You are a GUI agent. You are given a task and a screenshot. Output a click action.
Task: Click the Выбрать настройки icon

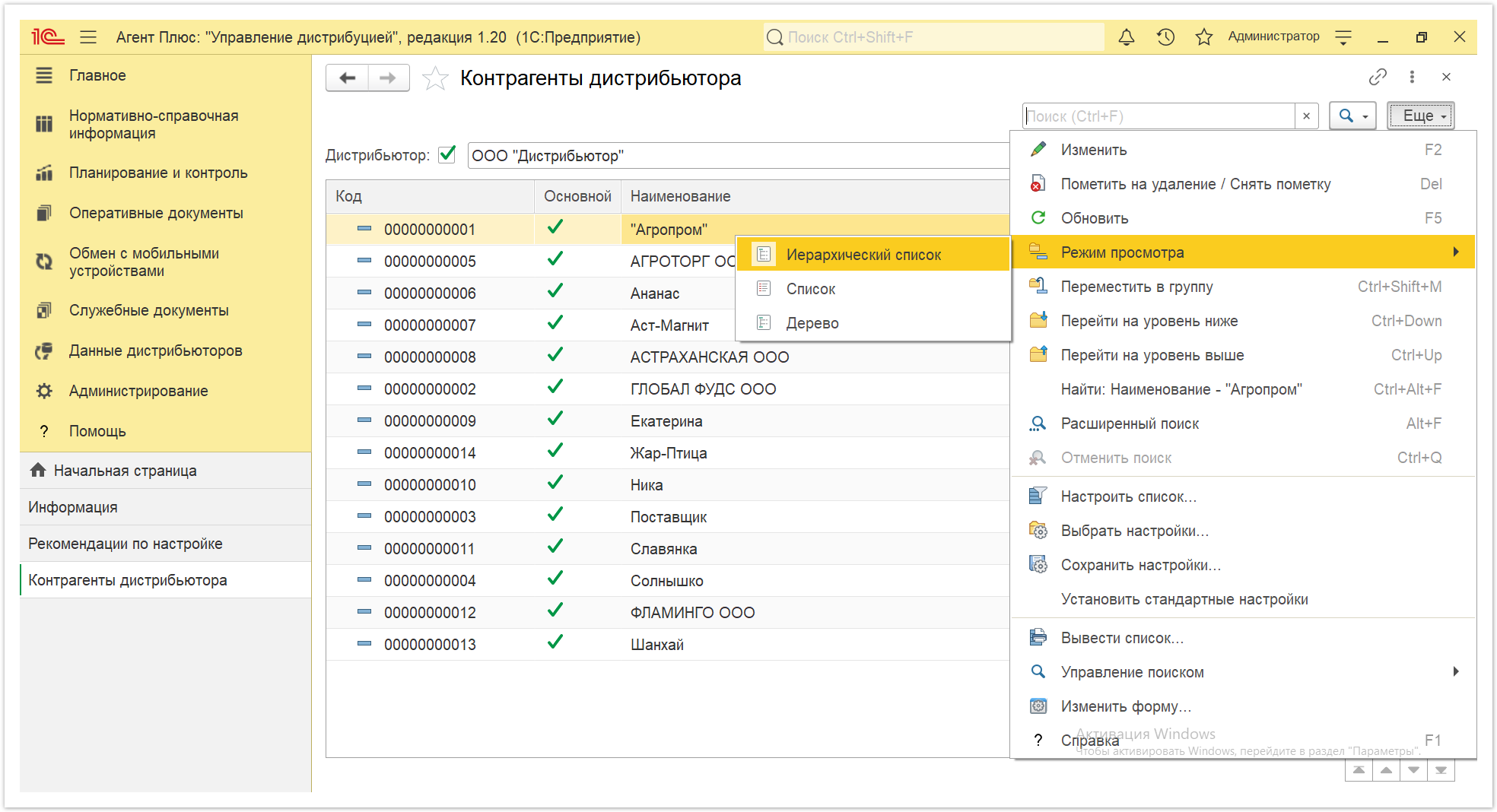1038,530
